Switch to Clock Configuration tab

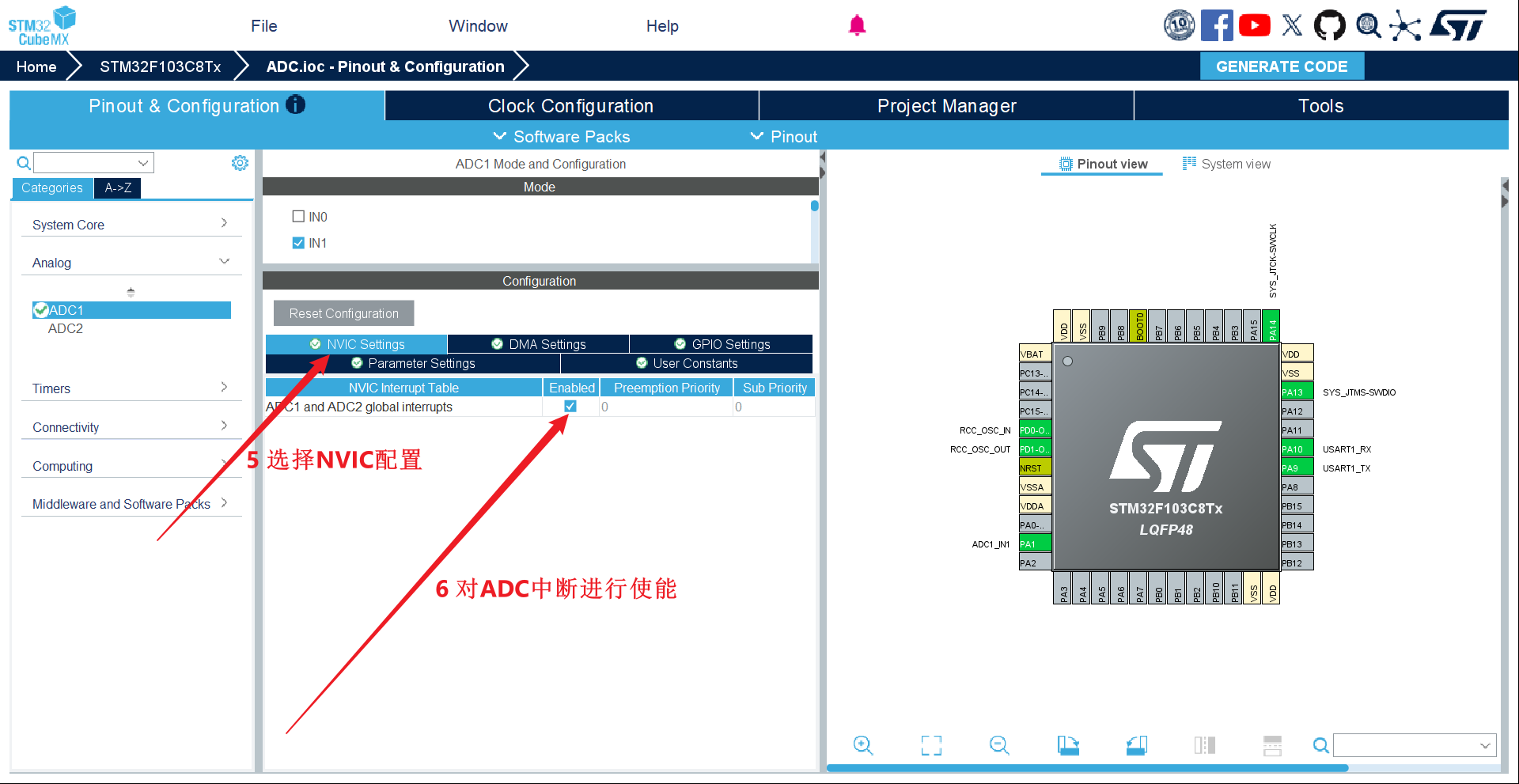(571, 106)
